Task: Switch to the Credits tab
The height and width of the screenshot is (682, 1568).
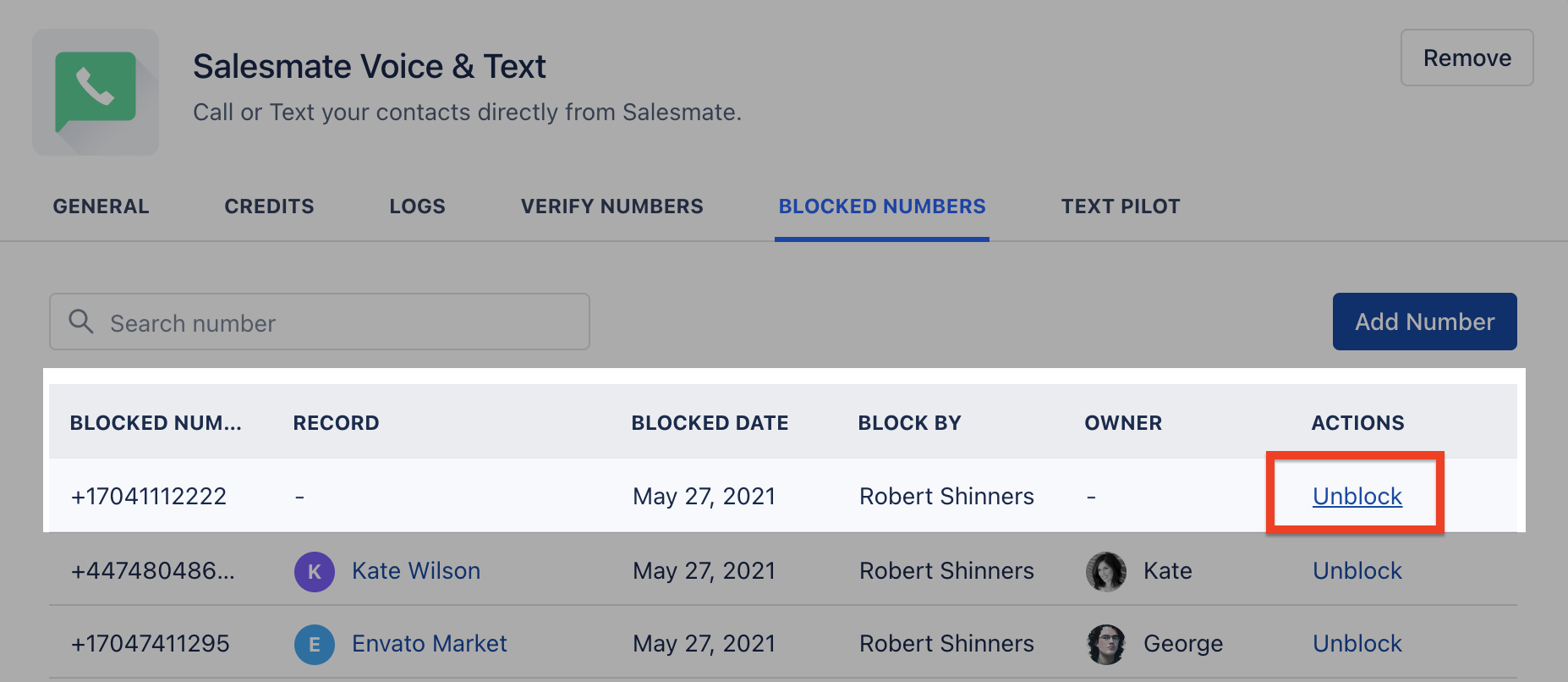Action: tap(269, 206)
